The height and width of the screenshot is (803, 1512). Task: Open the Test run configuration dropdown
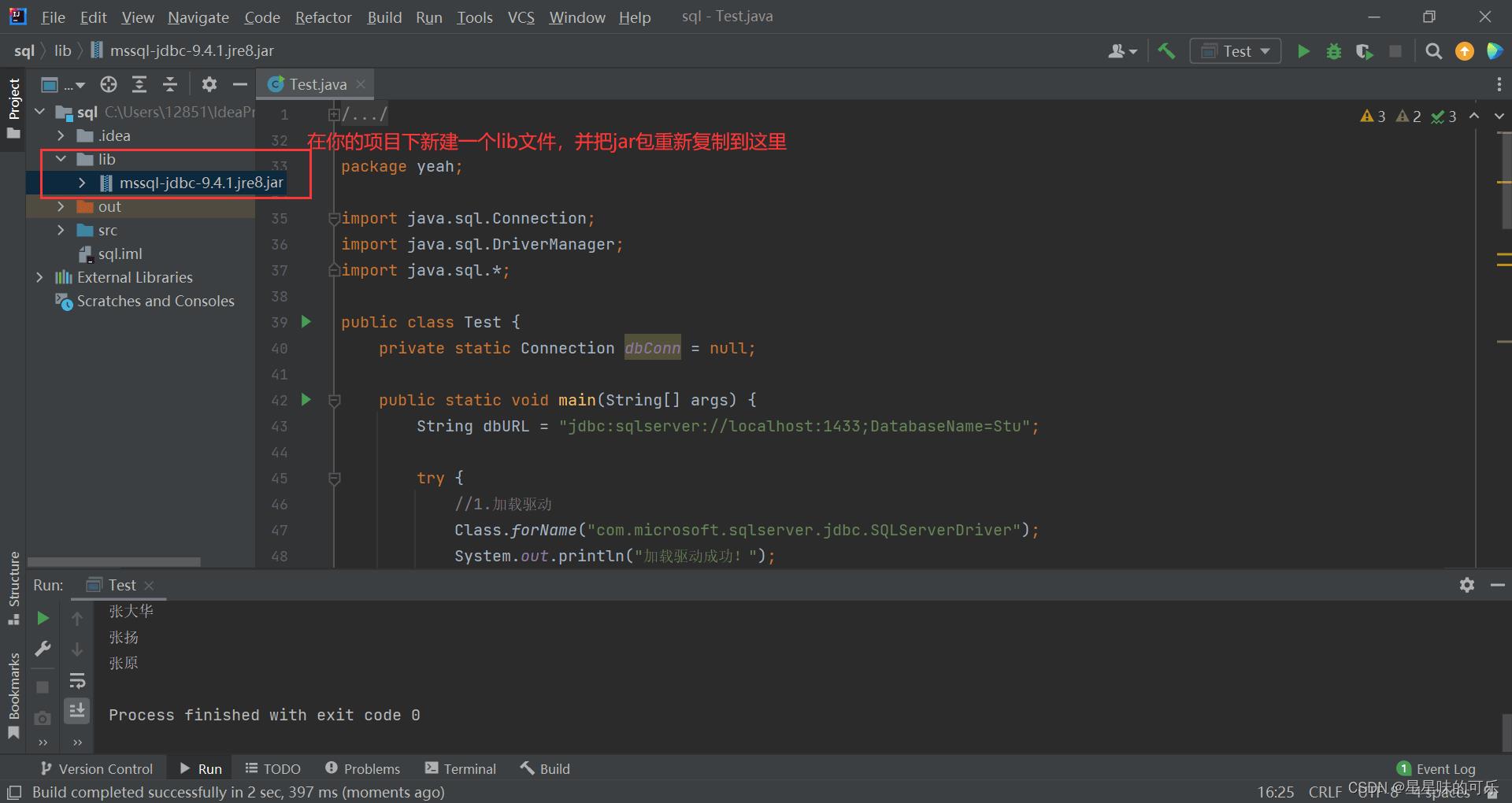(x=1235, y=51)
